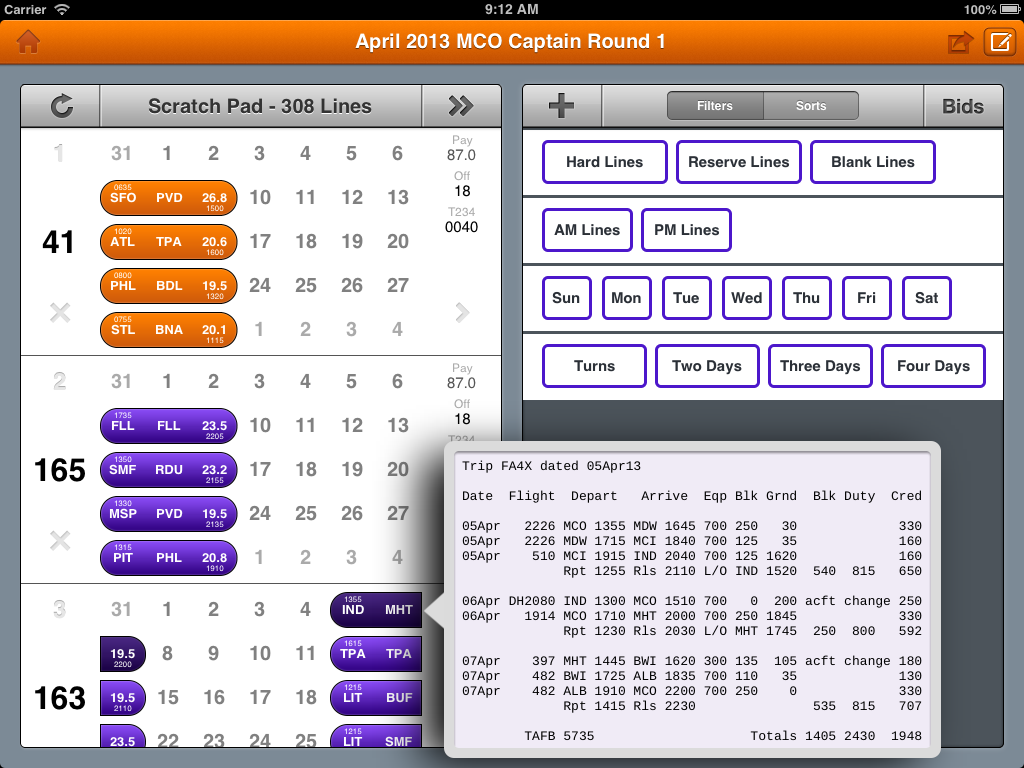Refresh the Scratch Pad list
The width and height of the screenshot is (1024, 768).
pyautogui.click(x=61, y=106)
